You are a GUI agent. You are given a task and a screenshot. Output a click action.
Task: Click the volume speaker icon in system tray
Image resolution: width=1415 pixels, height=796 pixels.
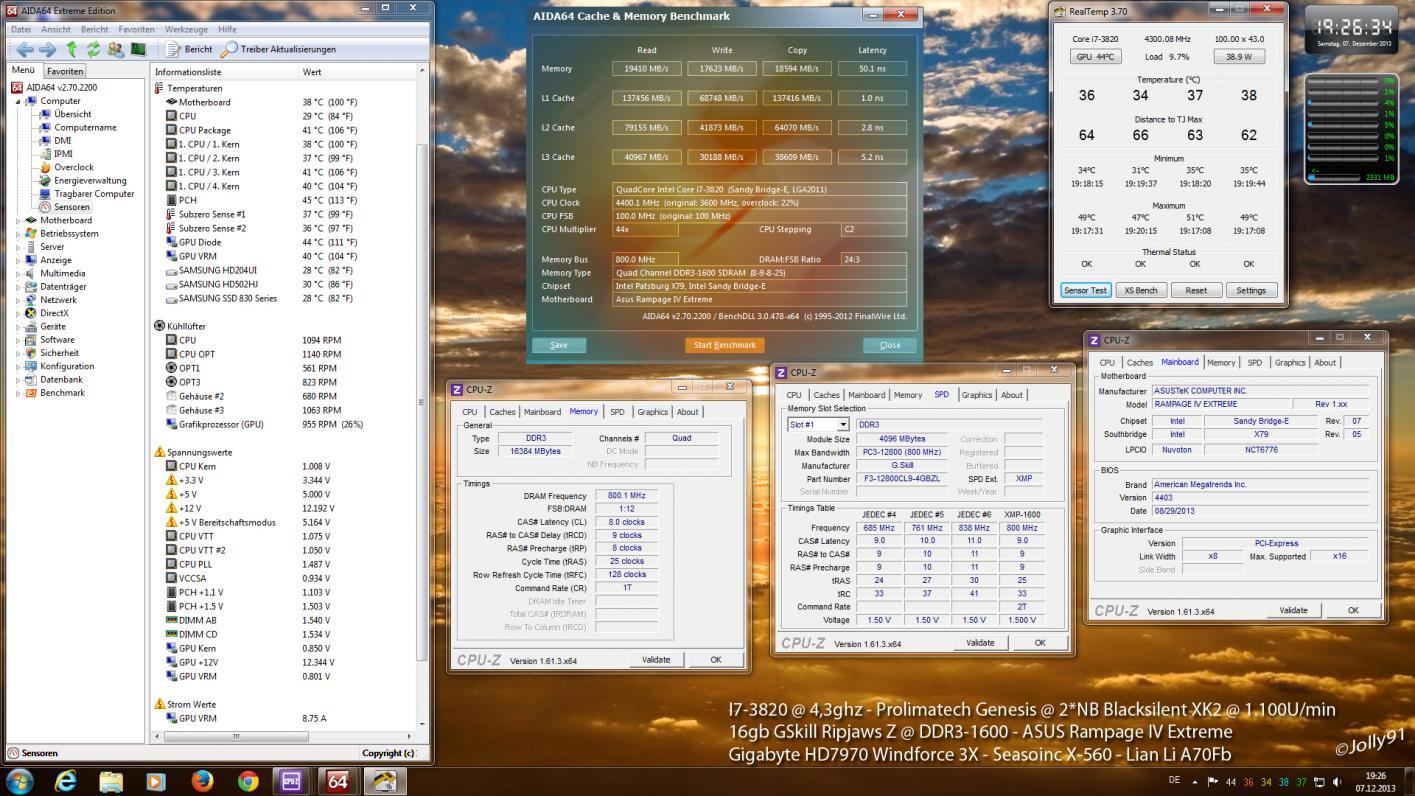pyautogui.click(x=1337, y=781)
